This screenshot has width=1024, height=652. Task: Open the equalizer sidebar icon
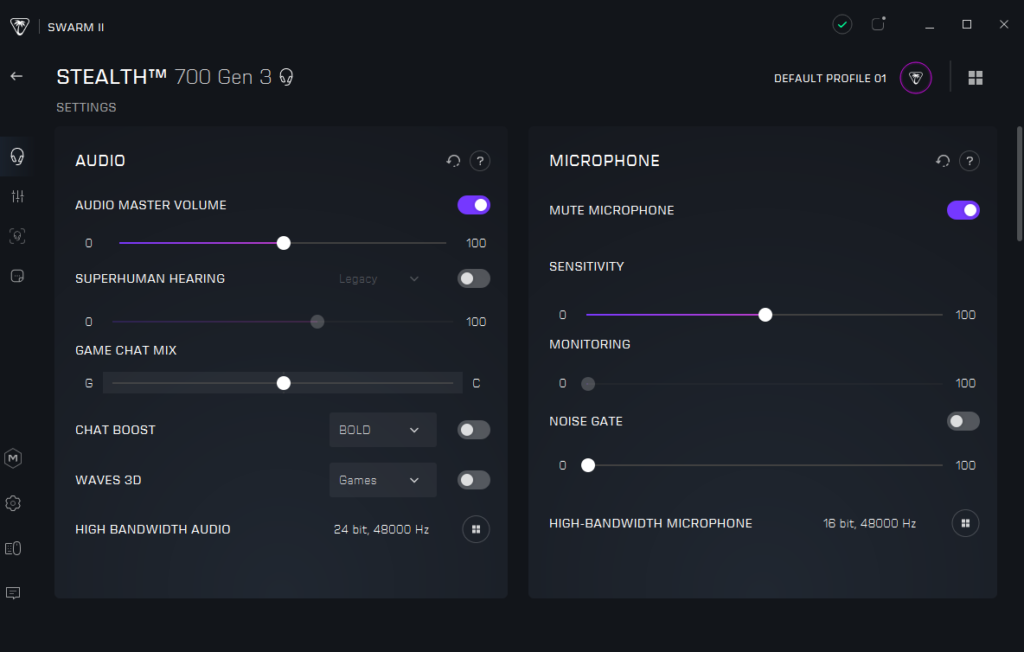click(x=17, y=196)
